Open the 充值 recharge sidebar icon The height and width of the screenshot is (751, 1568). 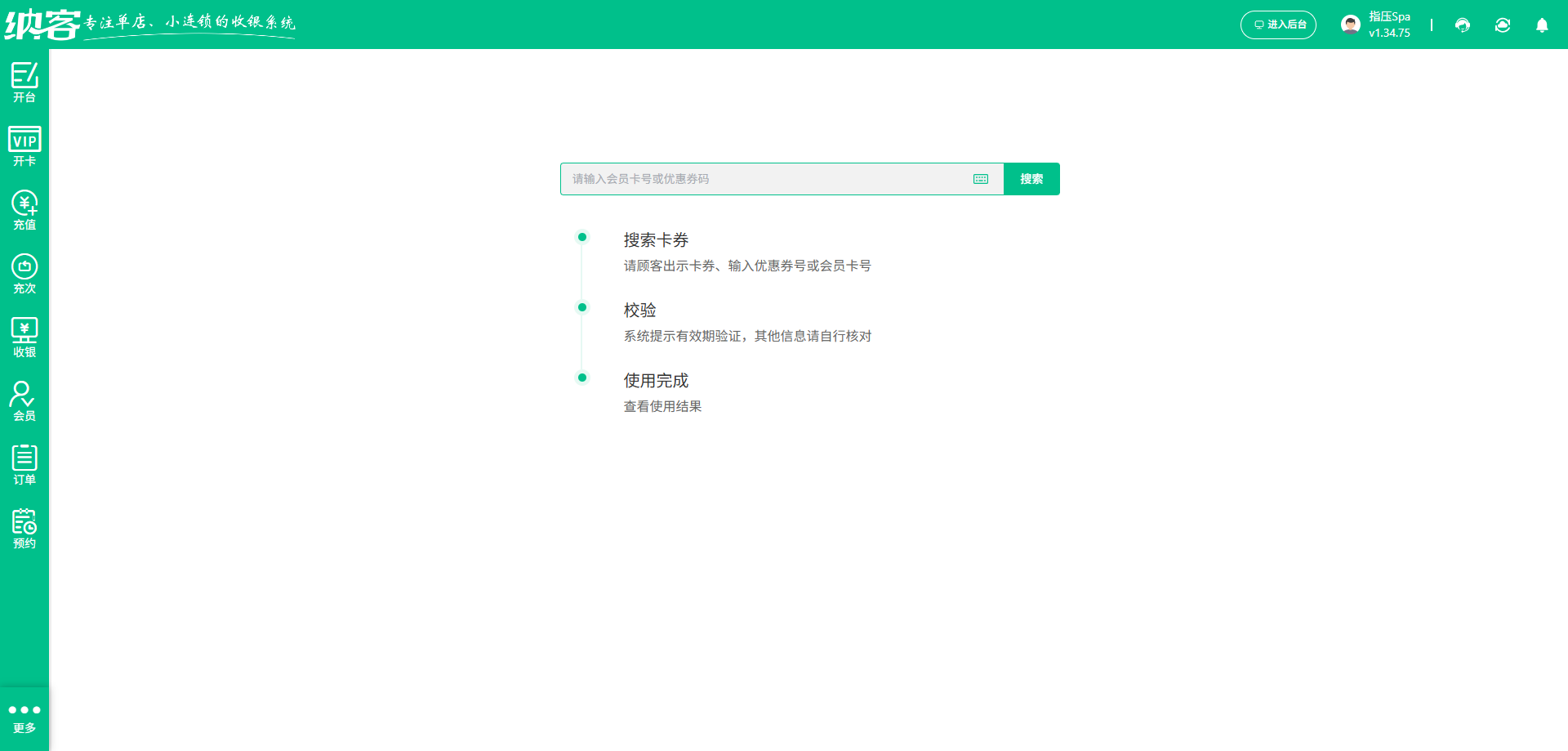point(24,210)
